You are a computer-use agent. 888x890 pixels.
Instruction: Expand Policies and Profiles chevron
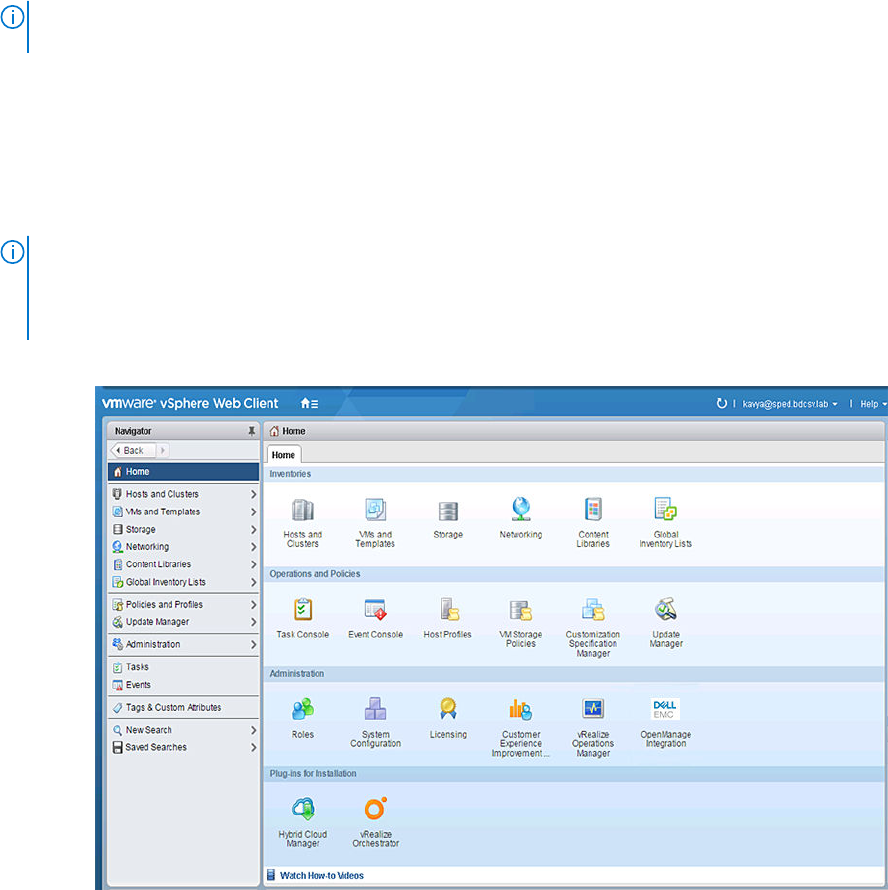click(253, 605)
